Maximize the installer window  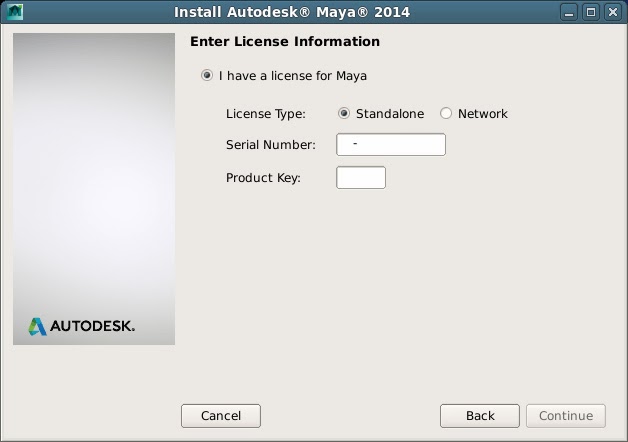[x=591, y=12]
